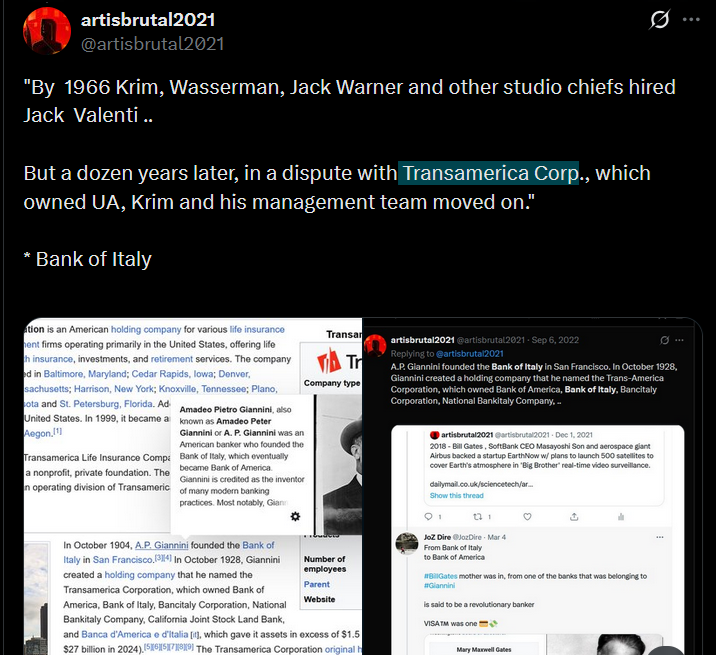
Task: Click the dailymail.co.uk link in the quoted tweet
Action: pos(481,484)
